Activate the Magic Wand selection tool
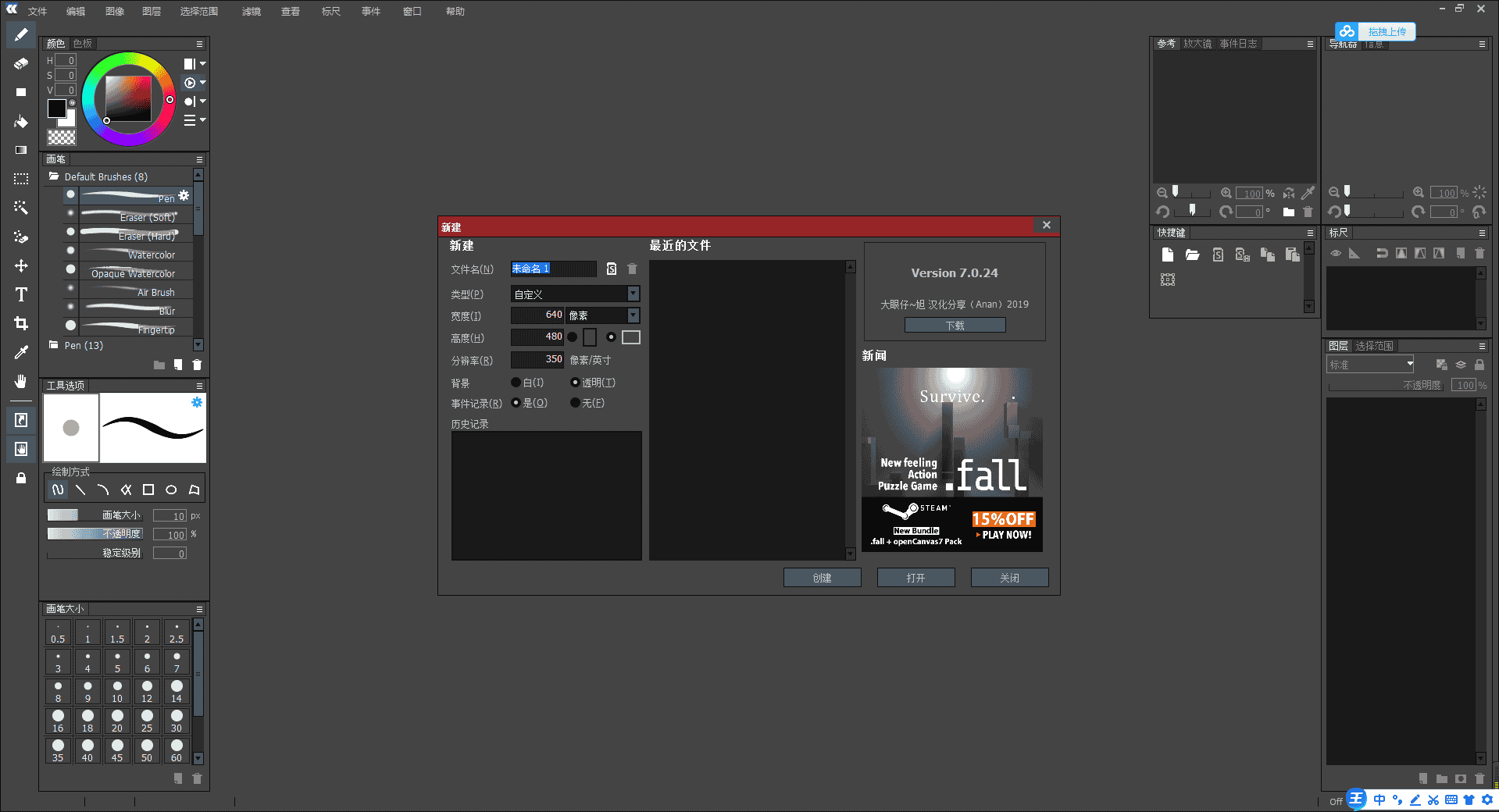 pyautogui.click(x=20, y=207)
